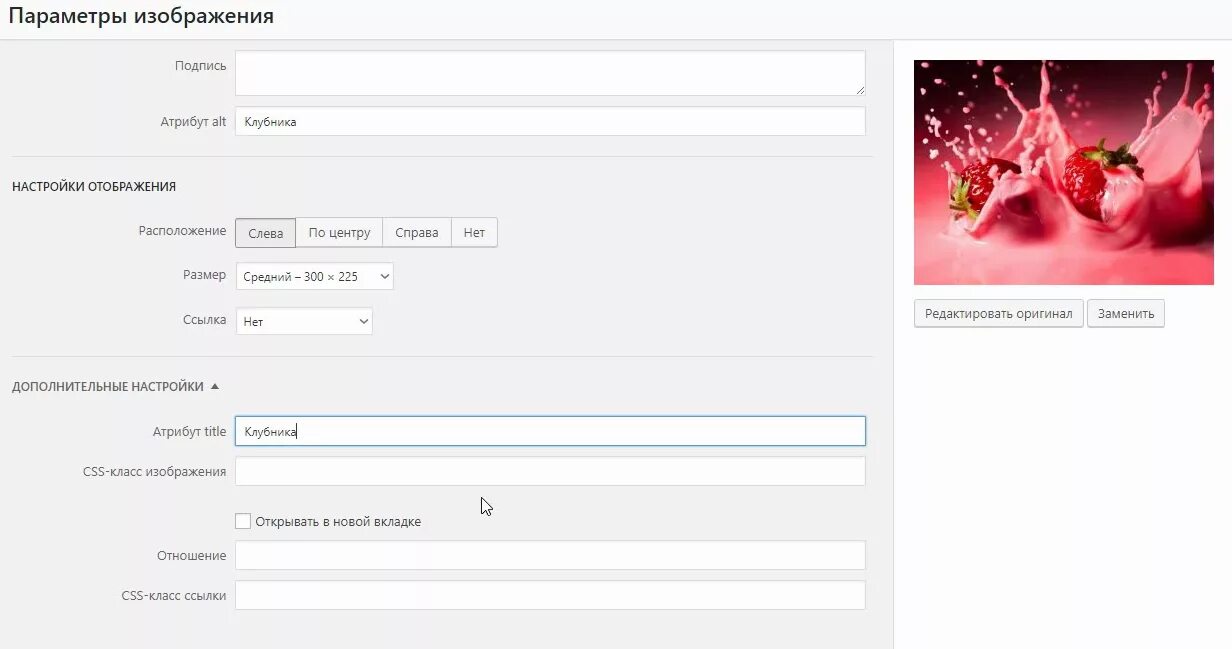The height and width of the screenshot is (649, 1232).
Task: Click the Открывать в новой вкладке label
Action: 338,521
